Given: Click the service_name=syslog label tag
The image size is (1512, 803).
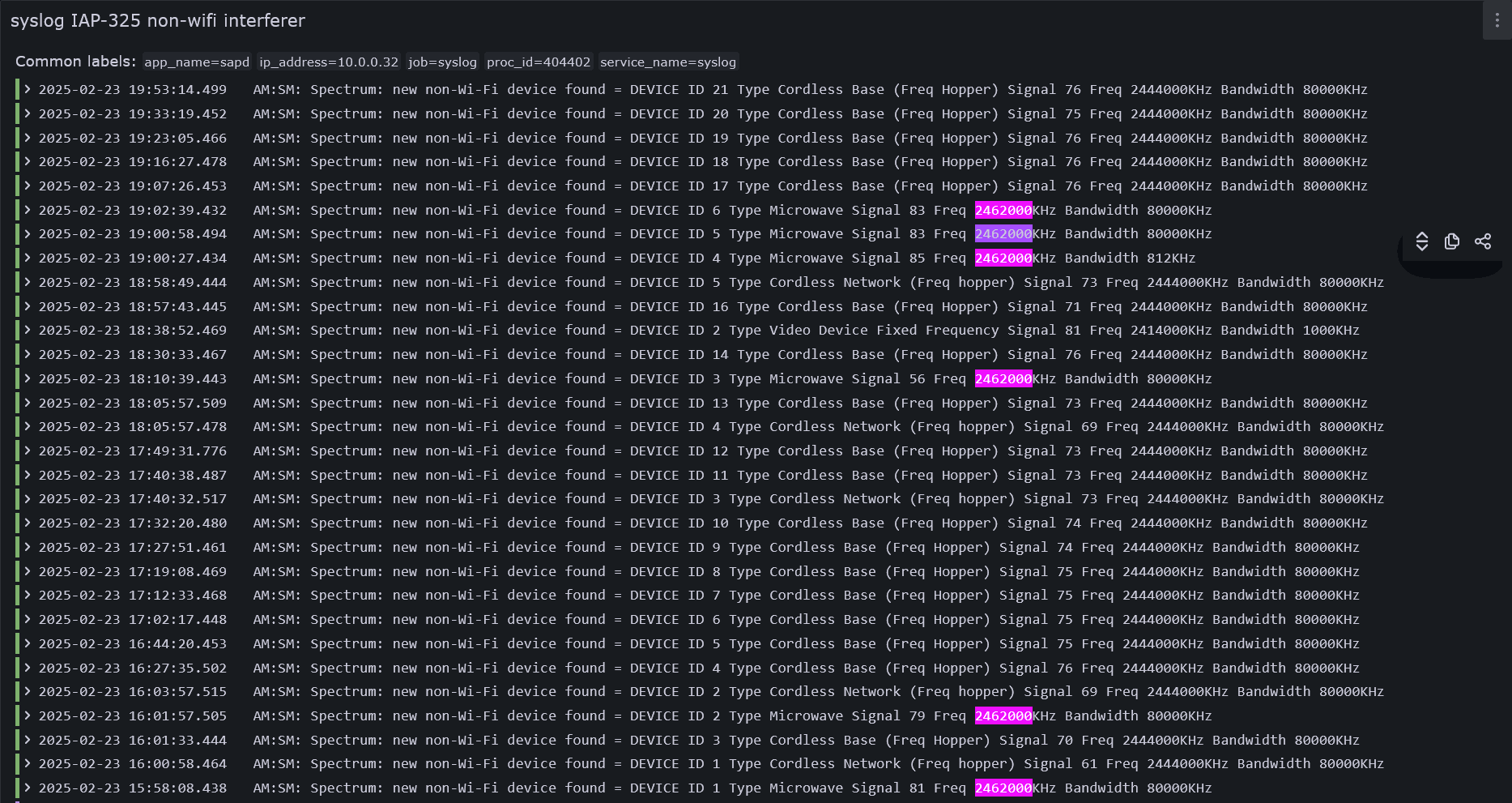Looking at the screenshot, I should (x=667, y=62).
